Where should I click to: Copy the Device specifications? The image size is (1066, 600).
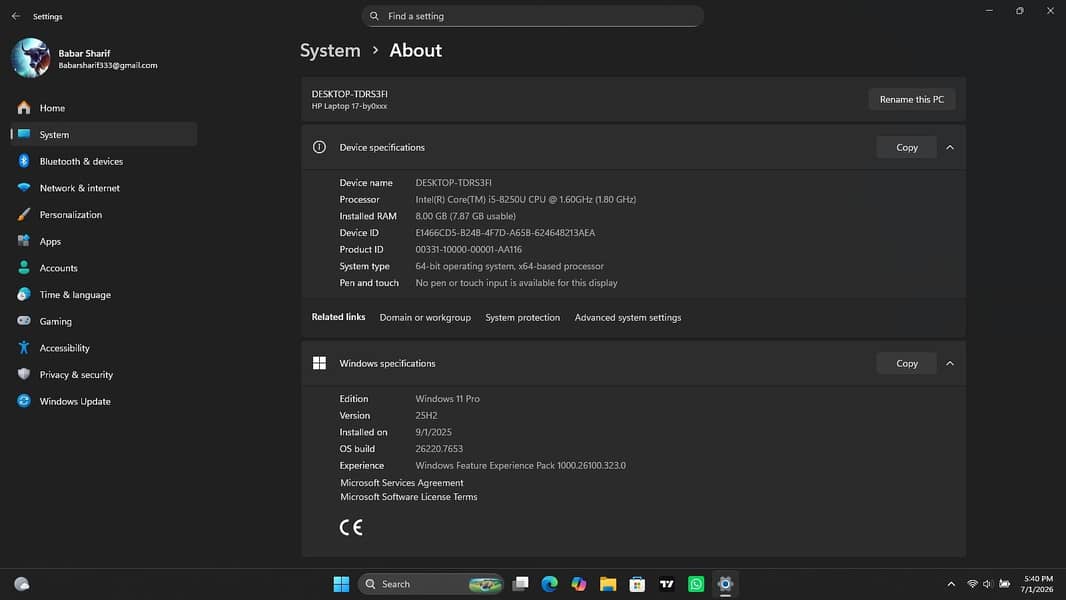pyautogui.click(x=906, y=147)
